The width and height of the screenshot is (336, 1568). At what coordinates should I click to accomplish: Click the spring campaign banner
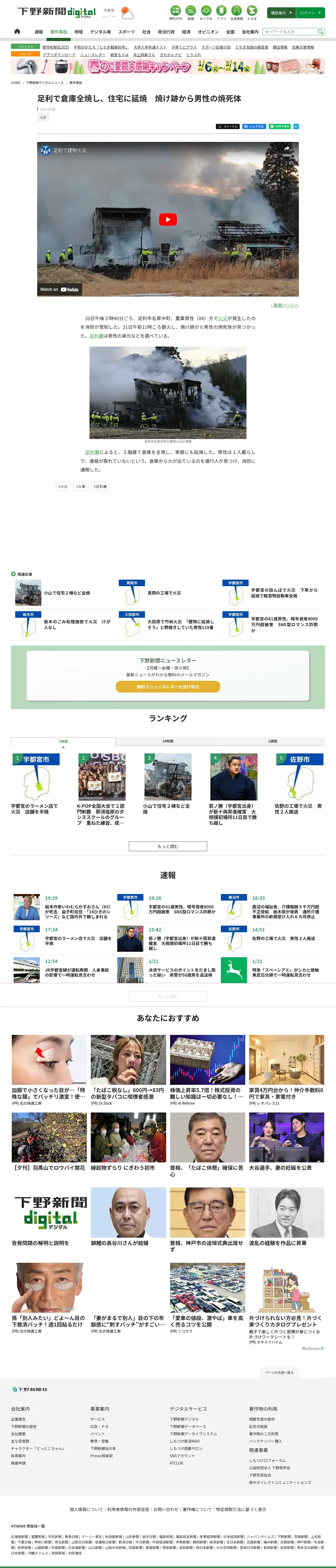click(168, 66)
